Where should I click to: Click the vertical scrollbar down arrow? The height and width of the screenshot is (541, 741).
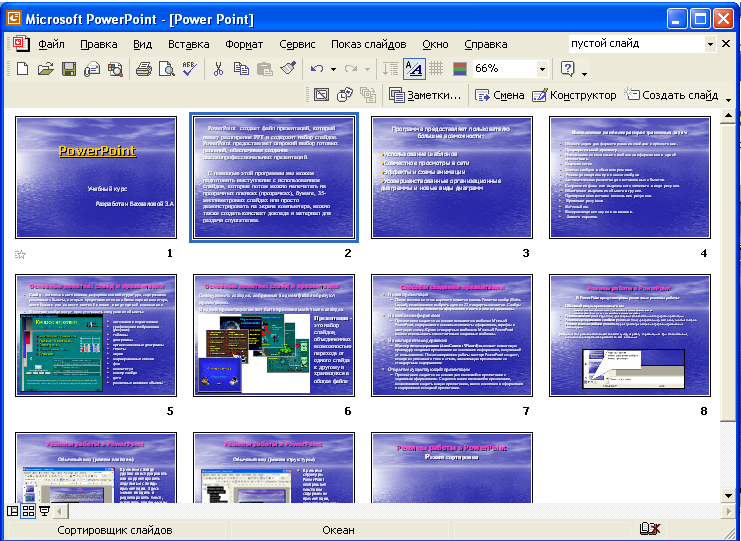tap(728, 495)
